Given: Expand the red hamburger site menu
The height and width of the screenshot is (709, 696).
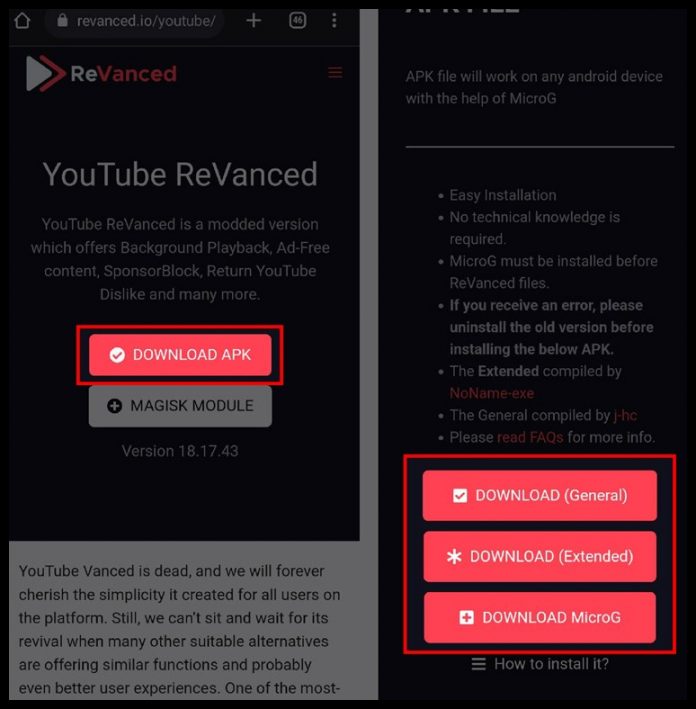Looking at the screenshot, I should pos(335,73).
